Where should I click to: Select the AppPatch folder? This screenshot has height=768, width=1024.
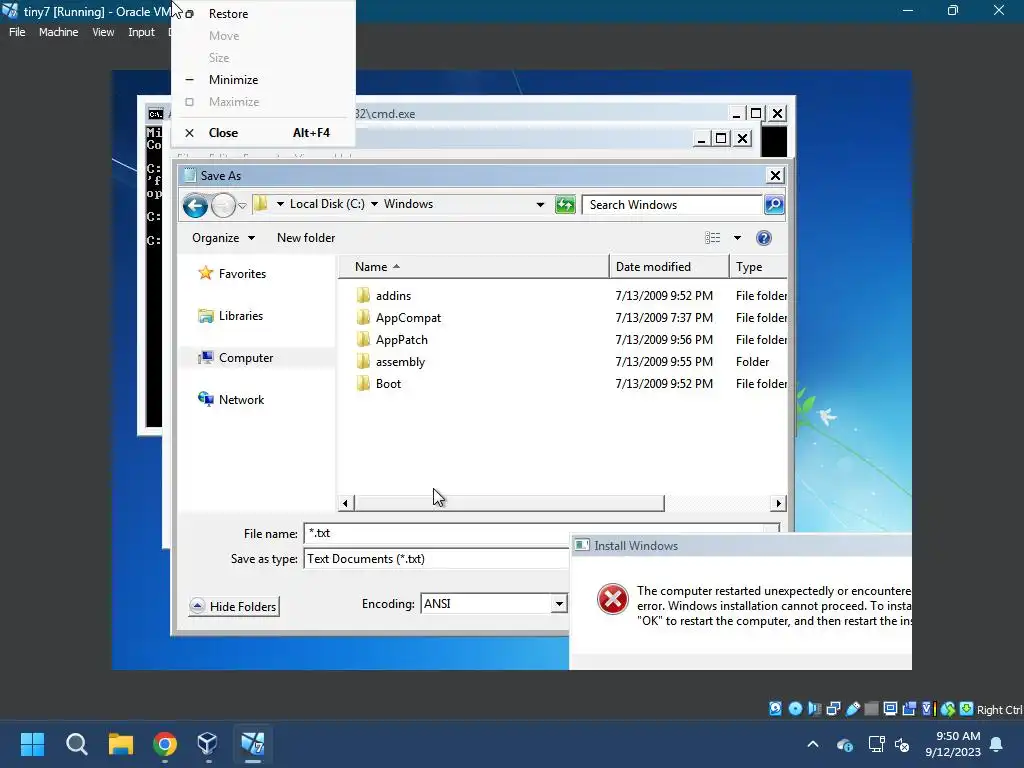tap(402, 340)
